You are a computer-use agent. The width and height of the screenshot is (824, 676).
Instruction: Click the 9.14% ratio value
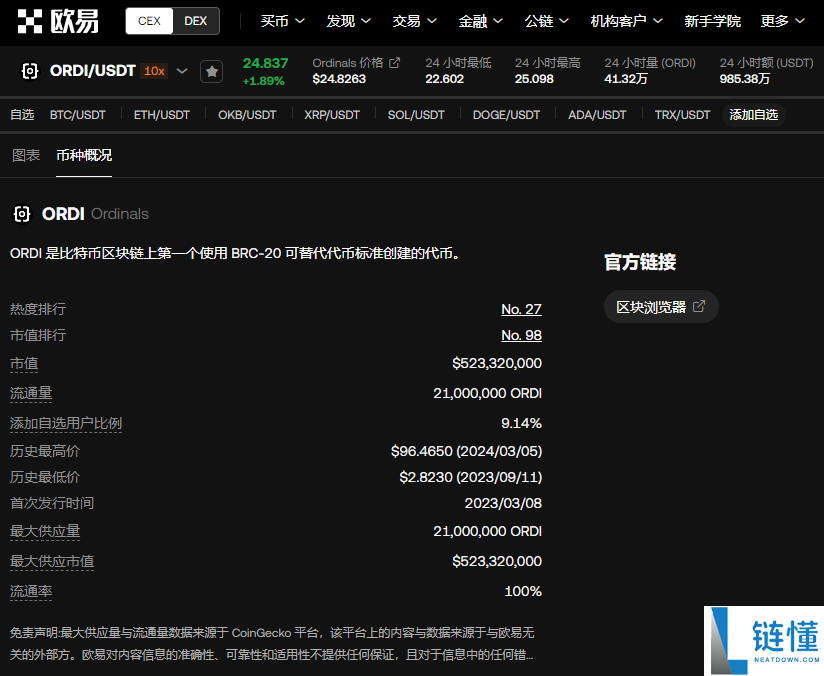[521, 423]
